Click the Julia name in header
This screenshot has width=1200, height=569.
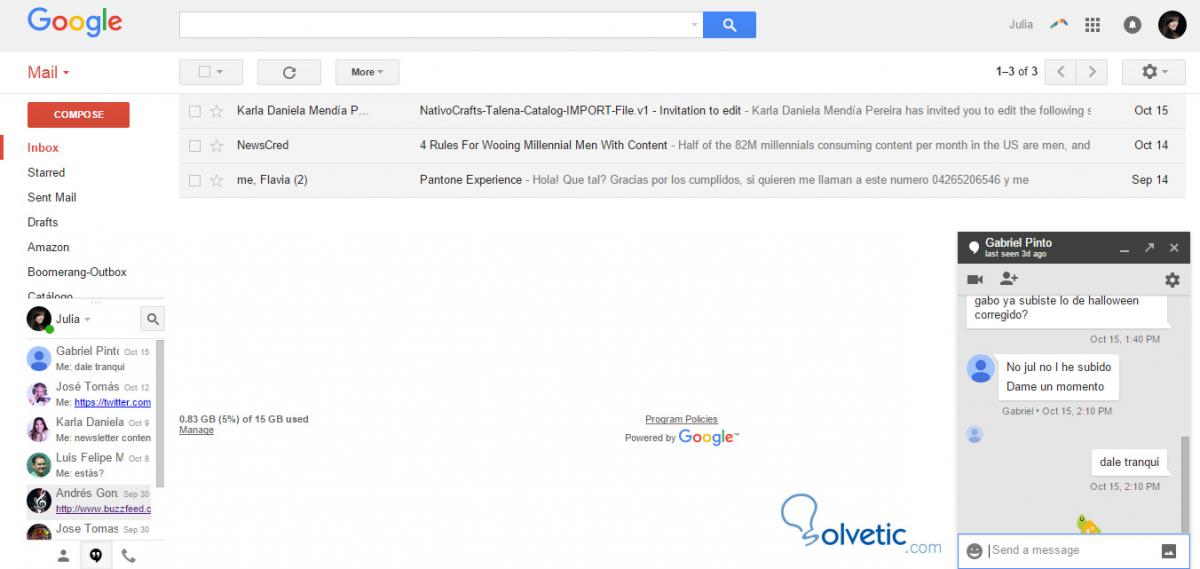(1021, 25)
